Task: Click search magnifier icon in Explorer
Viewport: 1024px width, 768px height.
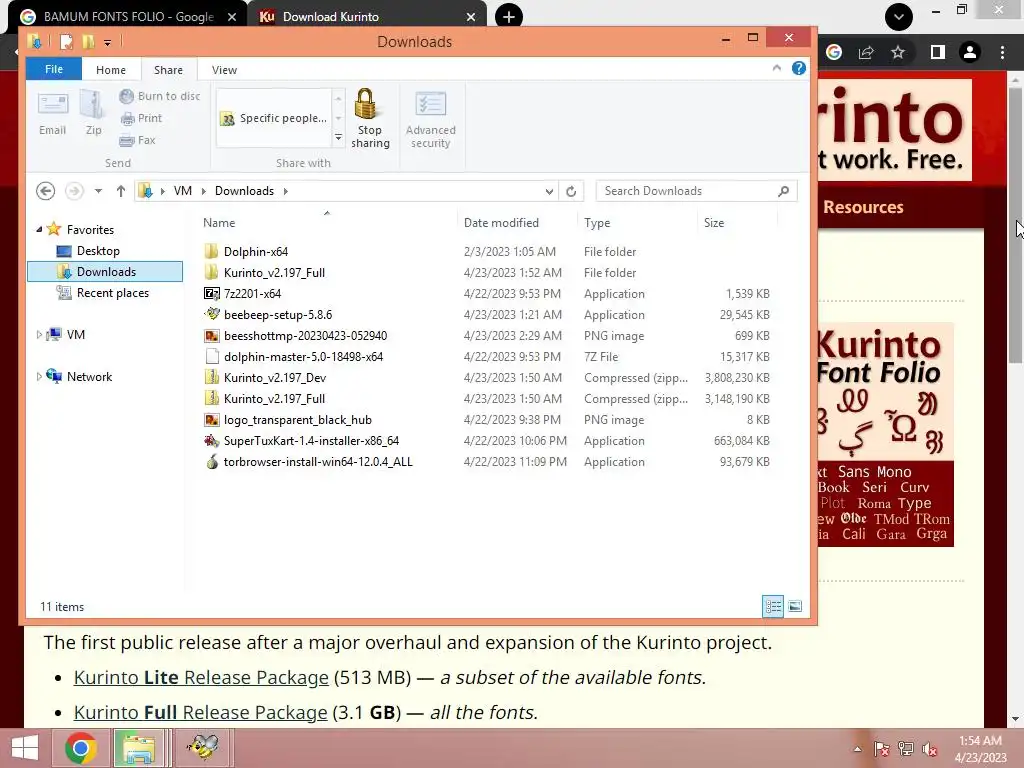Action: tap(784, 191)
